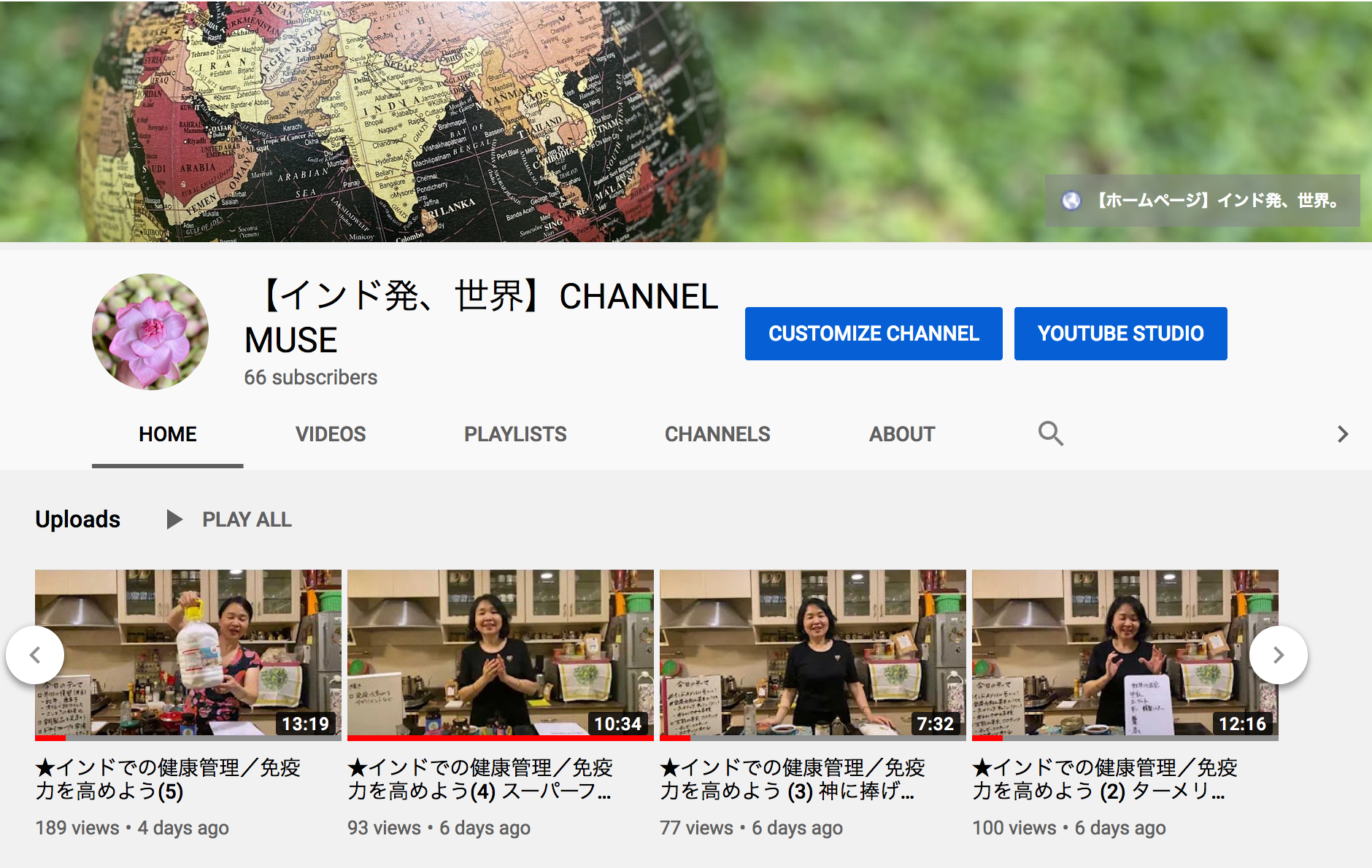Open the 10:34 video thumbnail
Viewport: 1372px width, 868px height.
(501, 655)
